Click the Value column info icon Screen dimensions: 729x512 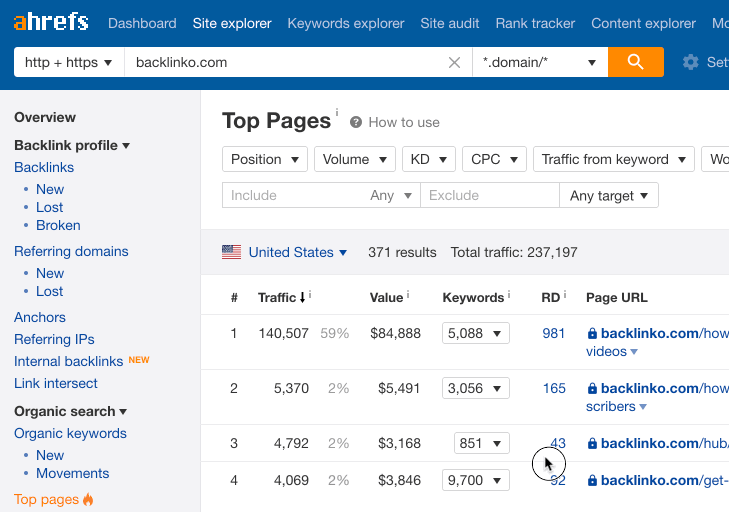408,294
